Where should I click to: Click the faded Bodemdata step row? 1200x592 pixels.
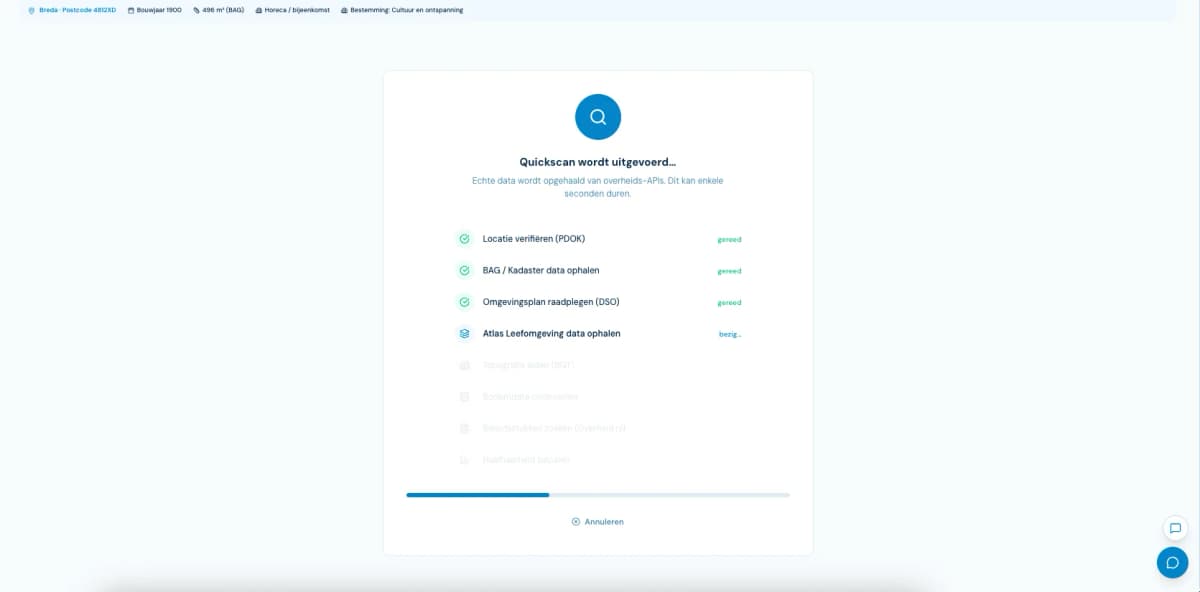[598, 396]
